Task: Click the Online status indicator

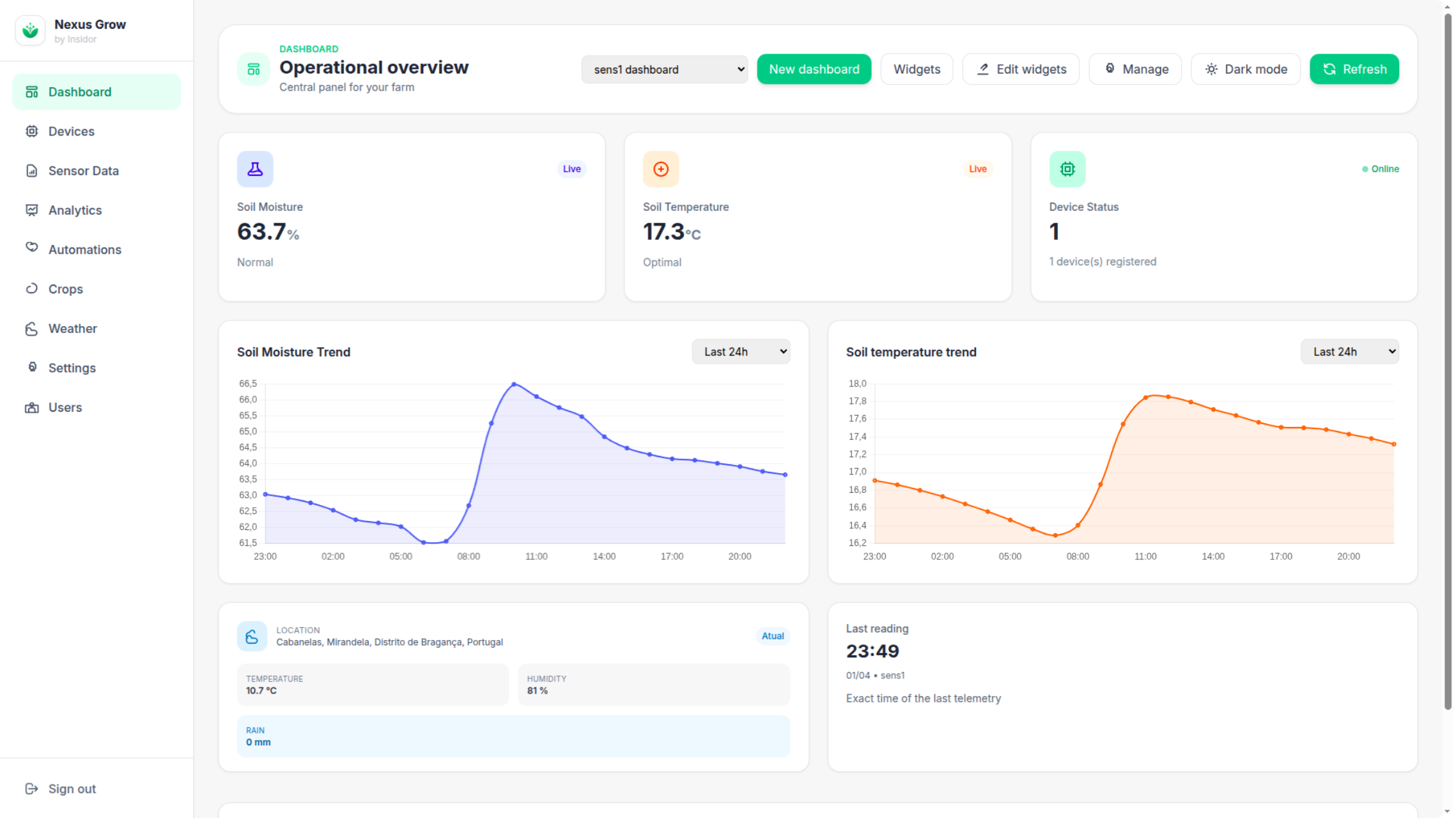Action: point(1380,169)
